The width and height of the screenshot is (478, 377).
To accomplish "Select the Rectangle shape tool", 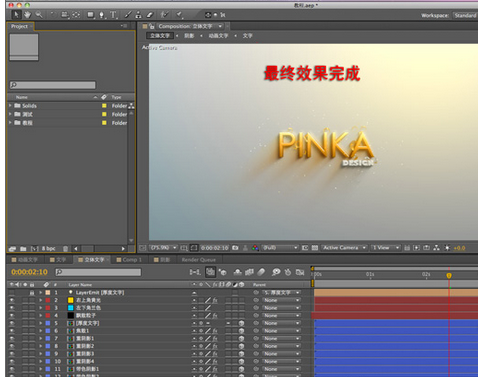I will coord(91,15).
